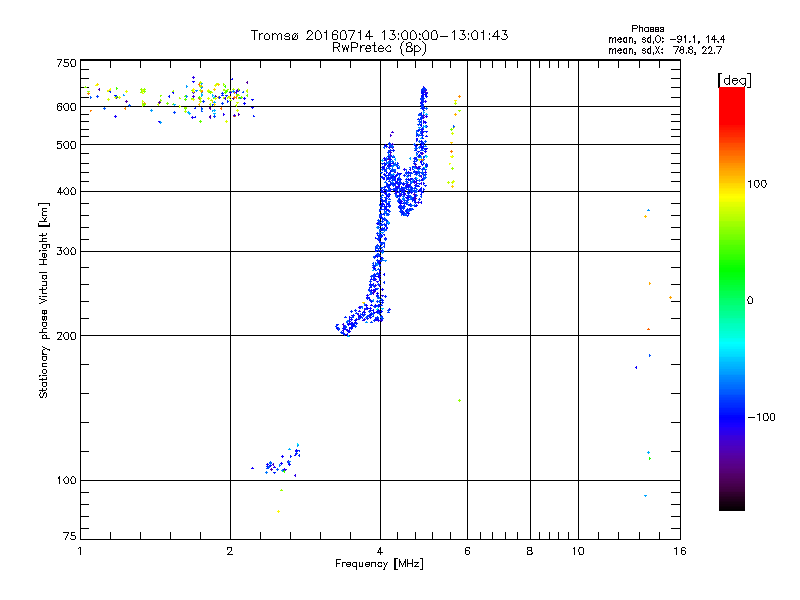Image resolution: width=800 pixels, height=600 pixels.
Task: Click the y-axis tick label '500'
Action: (66, 144)
